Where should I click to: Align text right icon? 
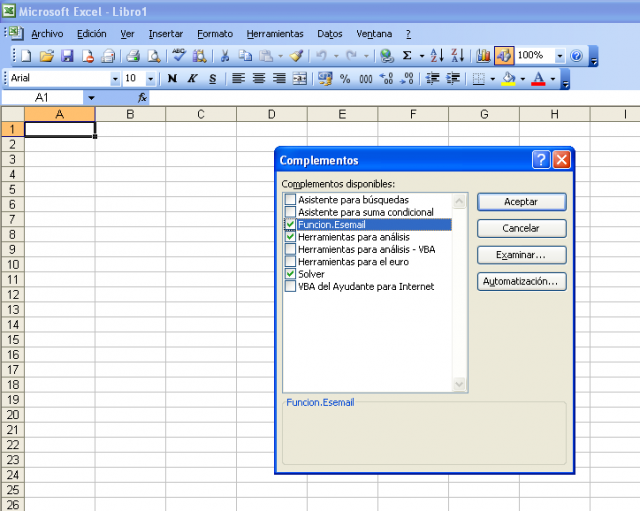coord(279,78)
